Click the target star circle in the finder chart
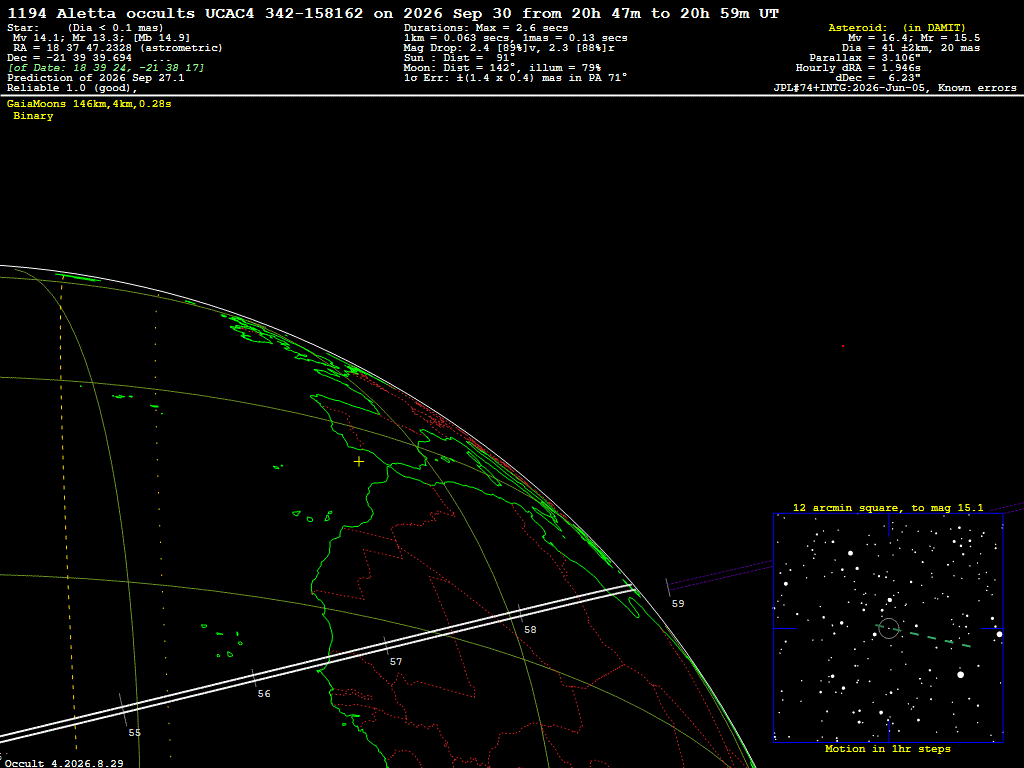1024x768 pixels. [889, 628]
